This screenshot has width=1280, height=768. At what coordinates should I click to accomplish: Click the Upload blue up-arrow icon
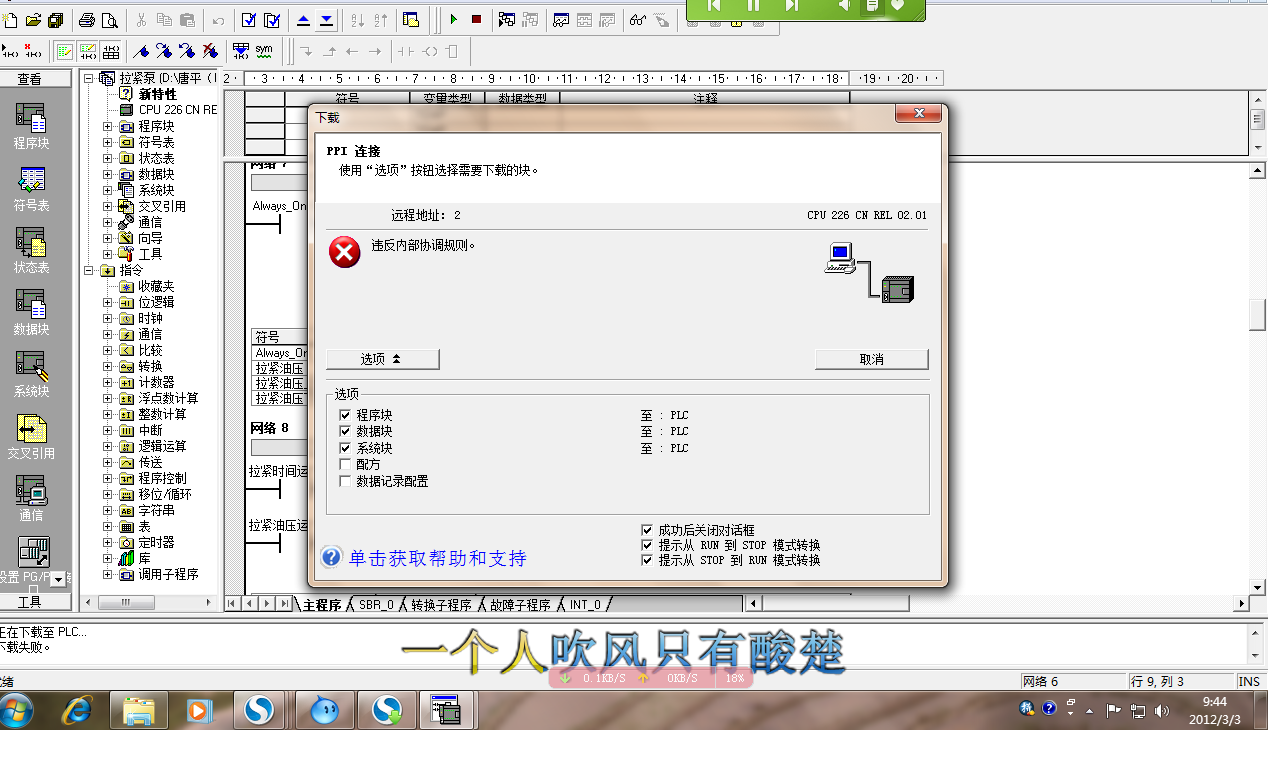304,20
